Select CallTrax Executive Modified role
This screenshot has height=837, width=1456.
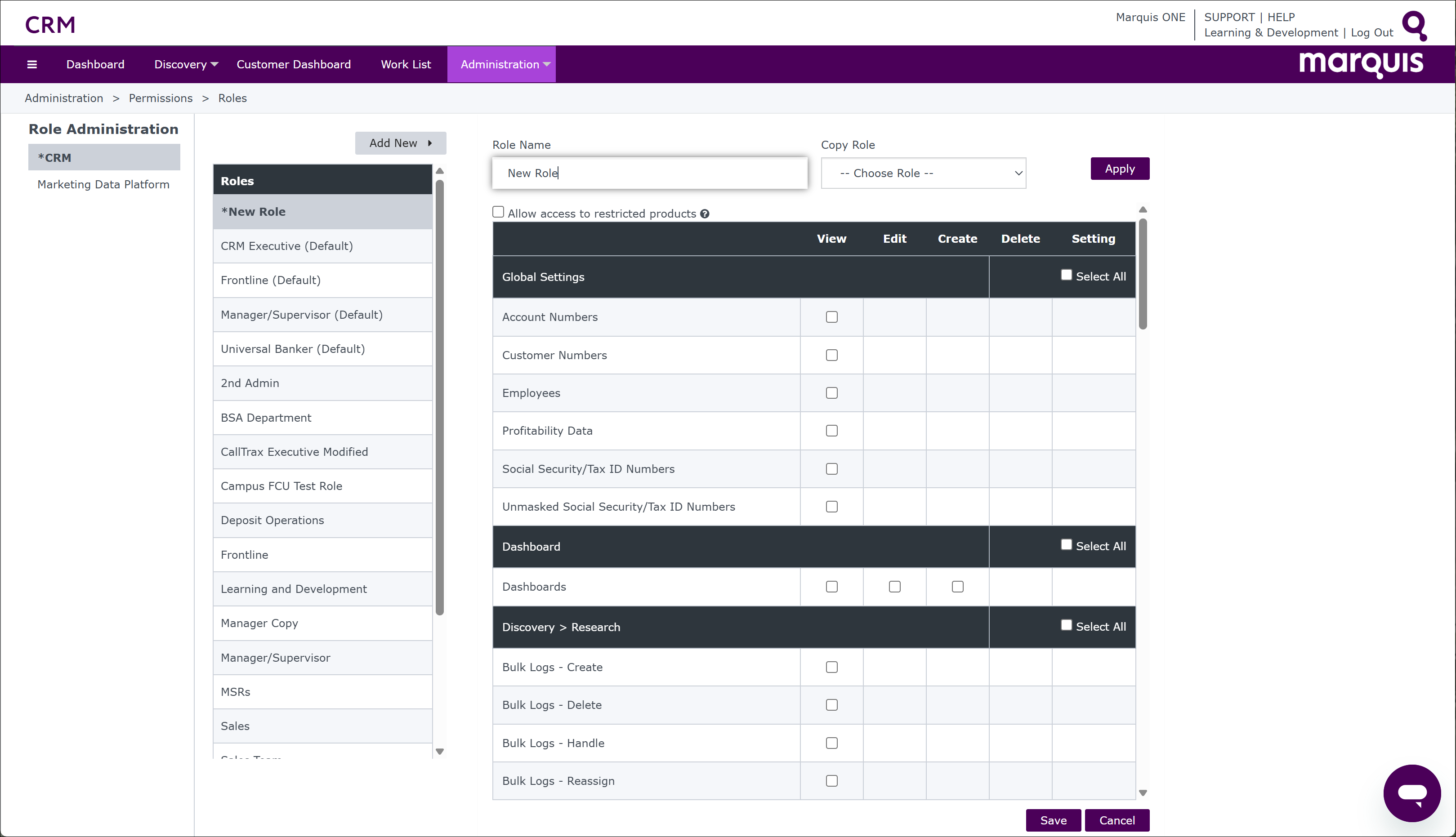pyautogui.click(x=322, y=452)
